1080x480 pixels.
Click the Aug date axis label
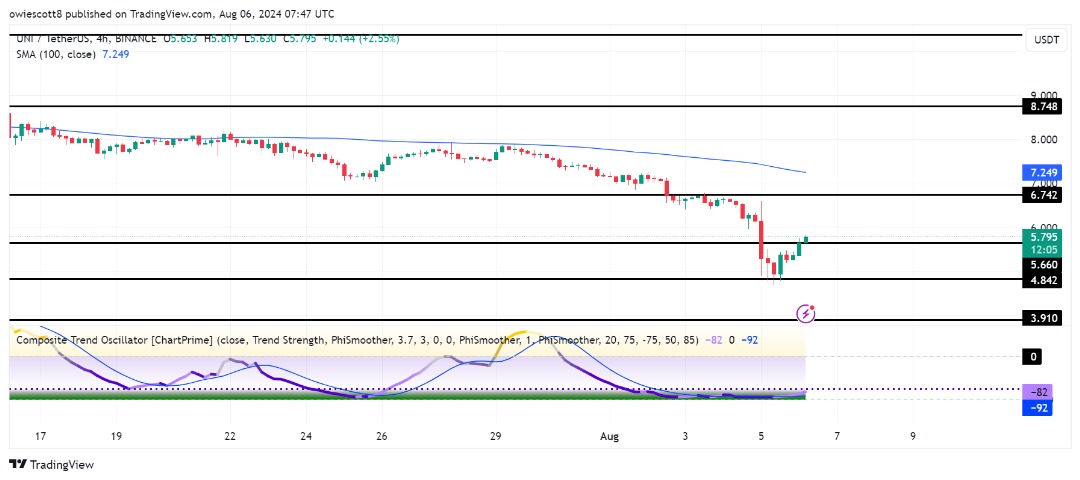(609, 436)
